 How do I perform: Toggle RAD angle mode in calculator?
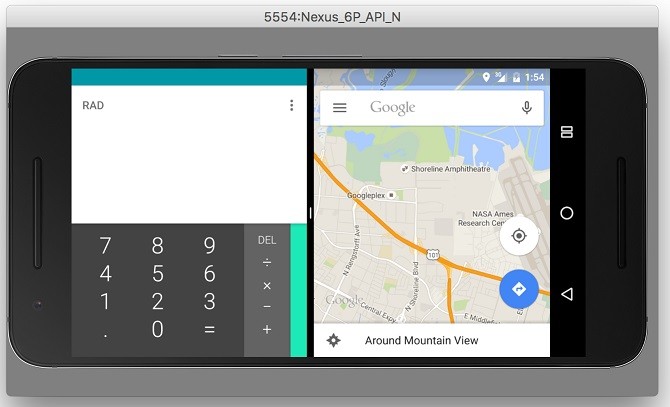93,105
